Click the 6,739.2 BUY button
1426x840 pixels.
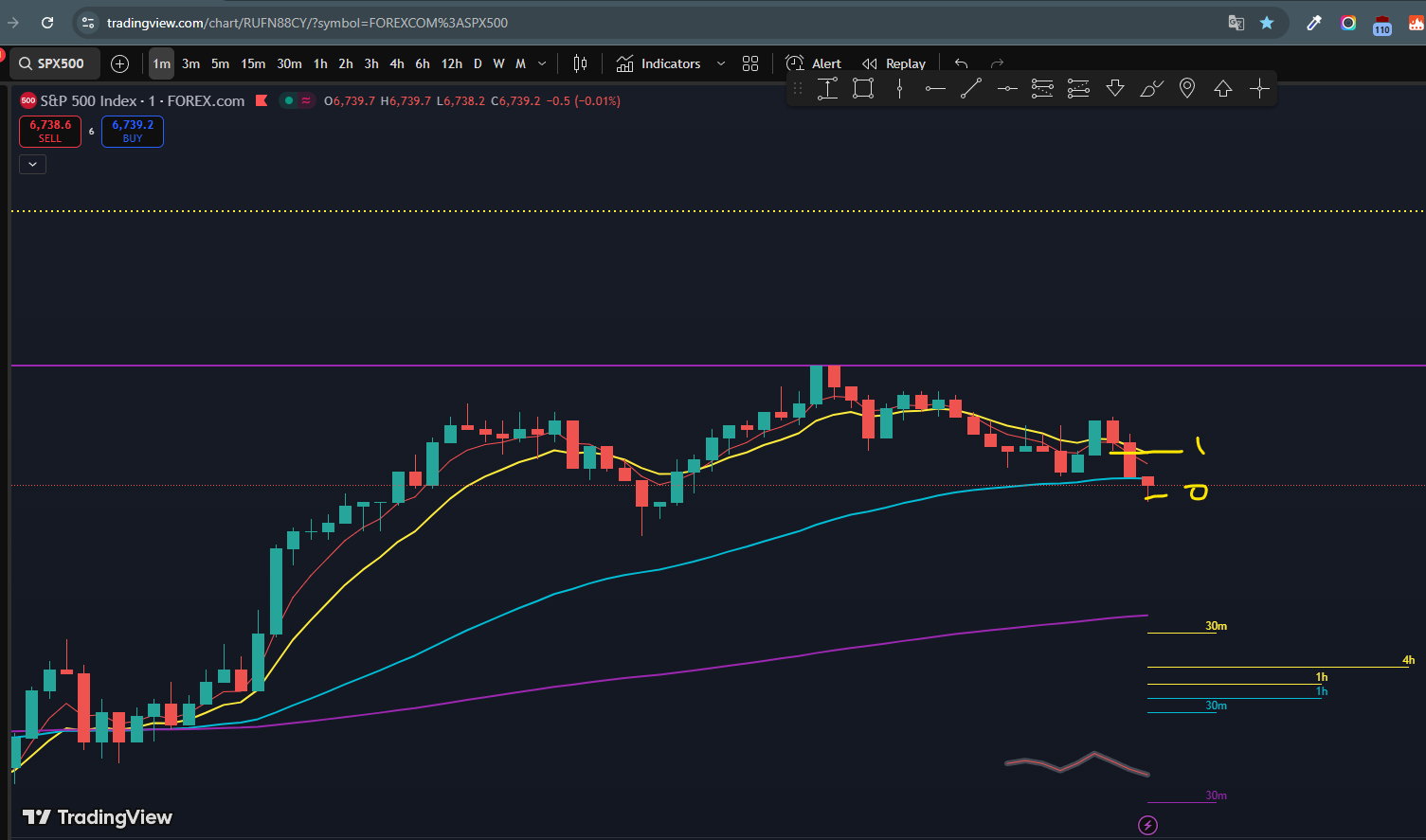point(133,131)
